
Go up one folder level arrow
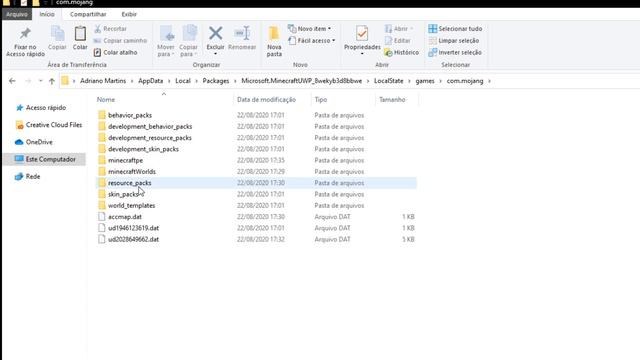(x=52, y=81)
